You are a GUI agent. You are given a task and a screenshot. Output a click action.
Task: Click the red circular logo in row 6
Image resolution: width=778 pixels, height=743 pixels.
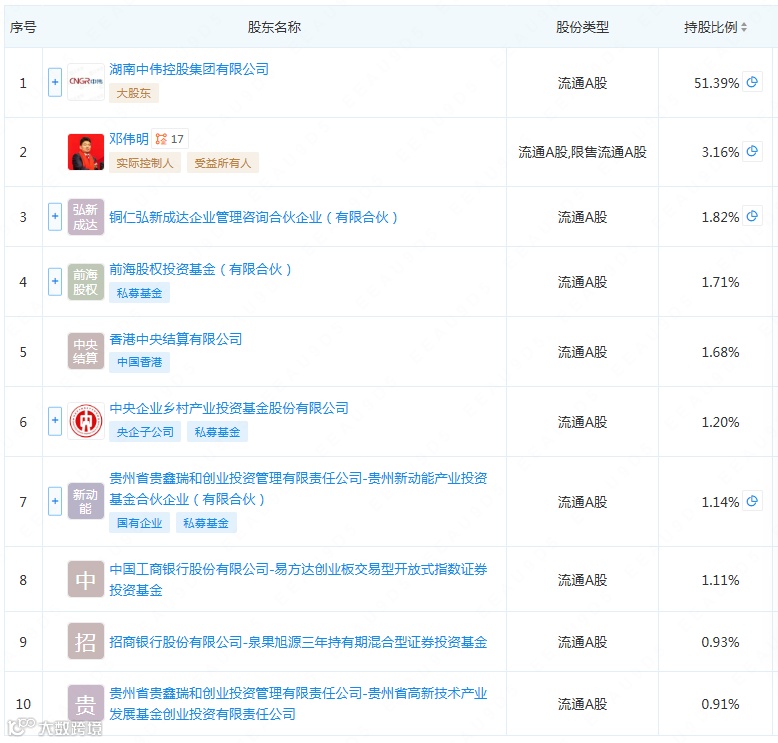[x=86, y=421]
